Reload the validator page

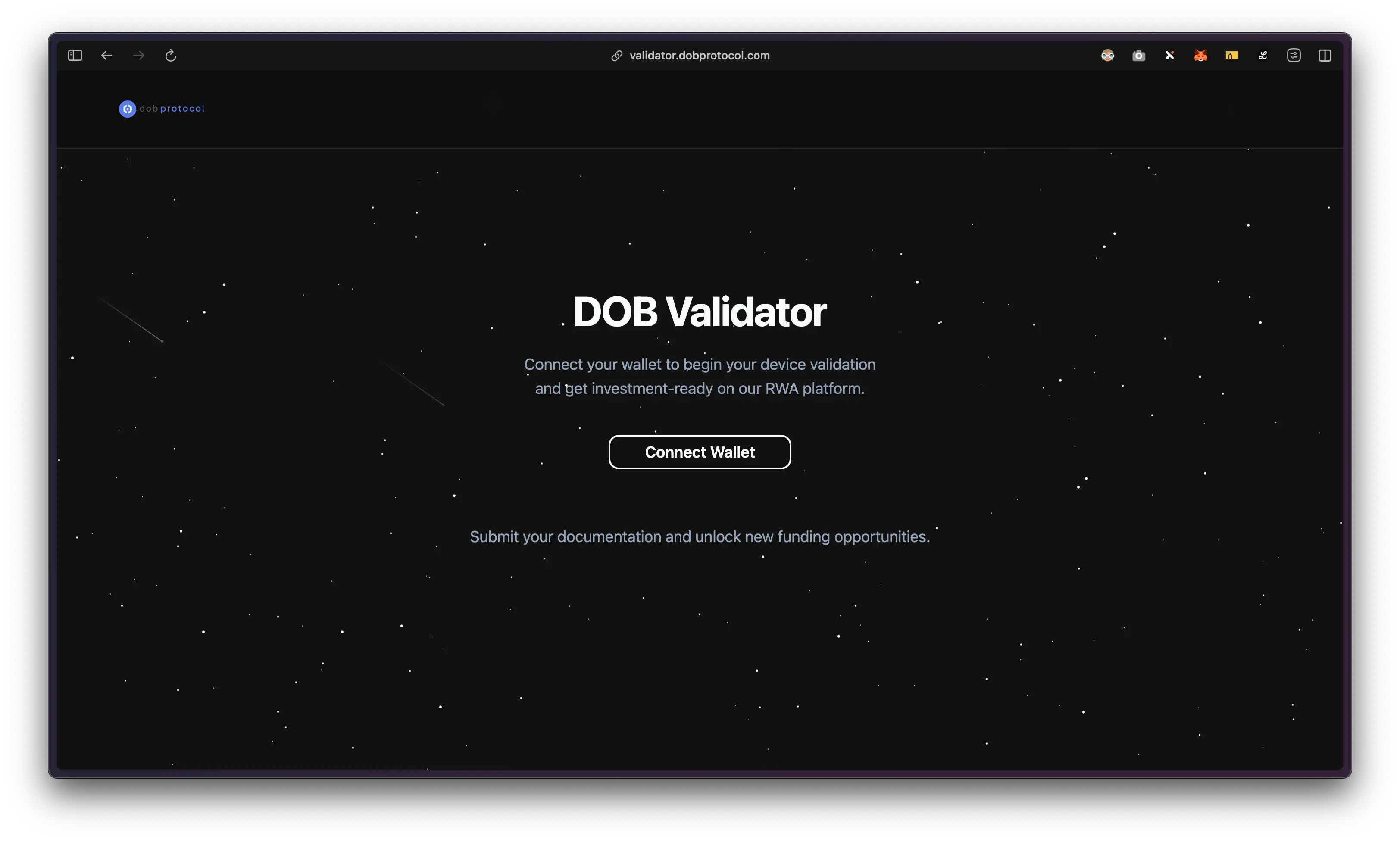click(170, 56)
